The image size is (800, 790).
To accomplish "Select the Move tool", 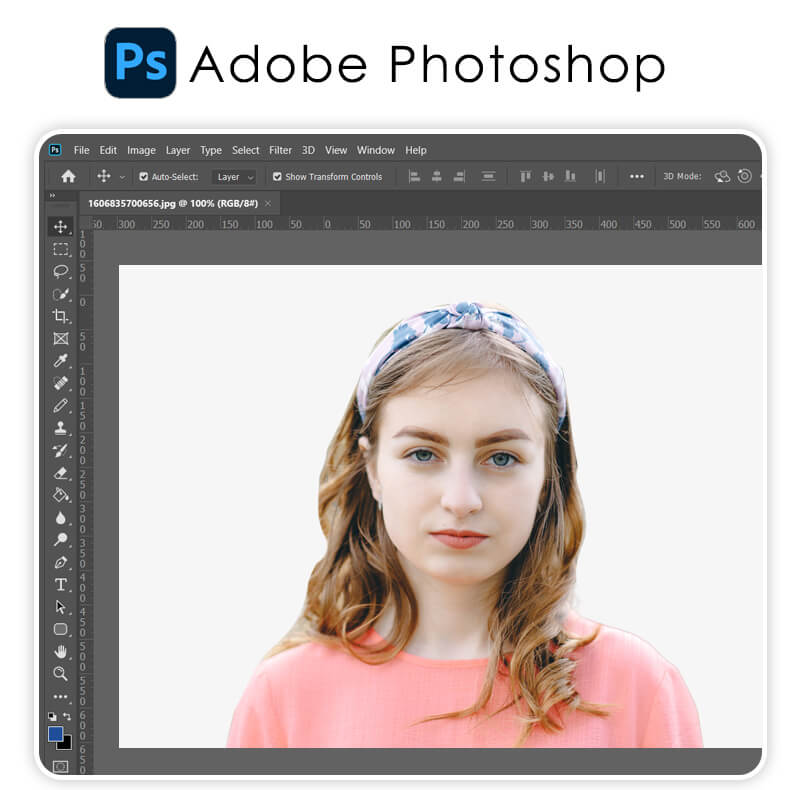I will 61,228.
